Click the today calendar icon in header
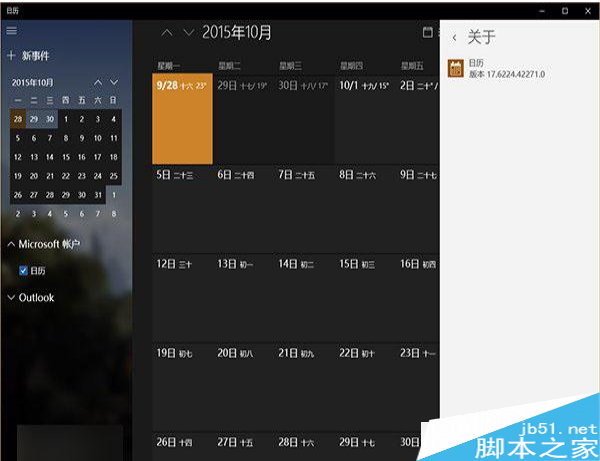Screen dimensions: 600x461 [428, 33]
